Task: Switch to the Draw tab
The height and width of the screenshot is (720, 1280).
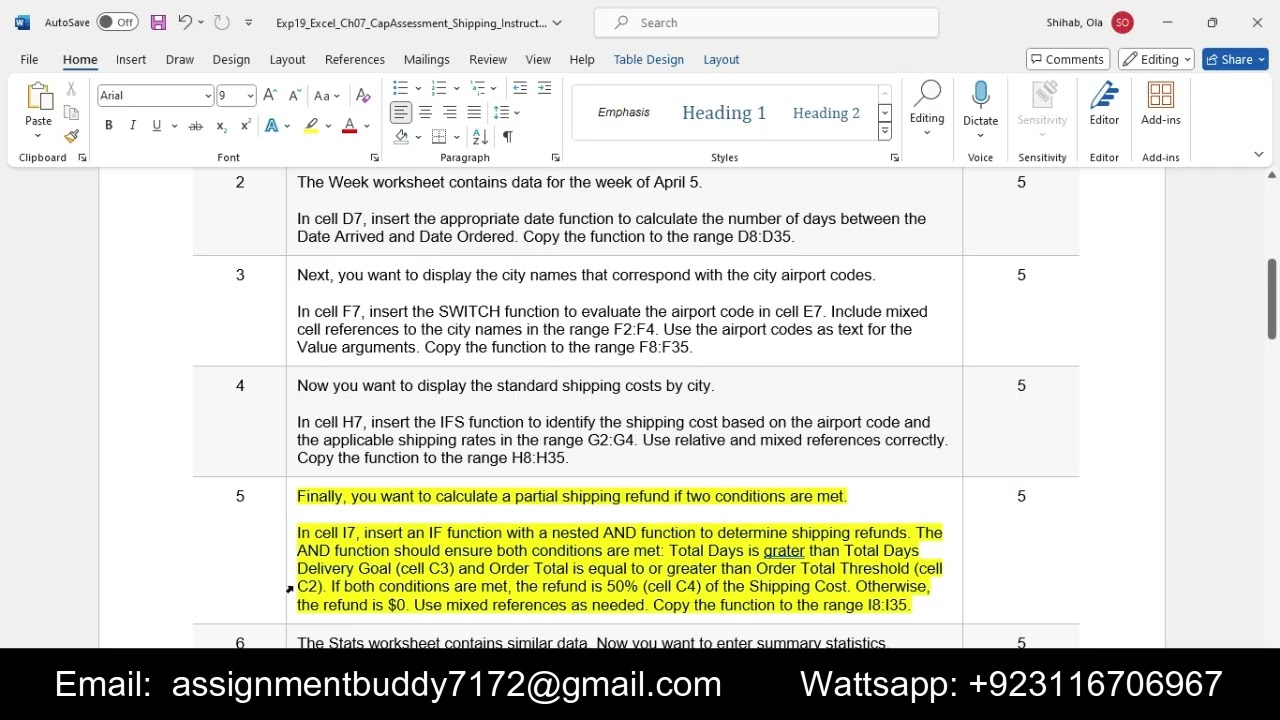Action: click(180, 59)
